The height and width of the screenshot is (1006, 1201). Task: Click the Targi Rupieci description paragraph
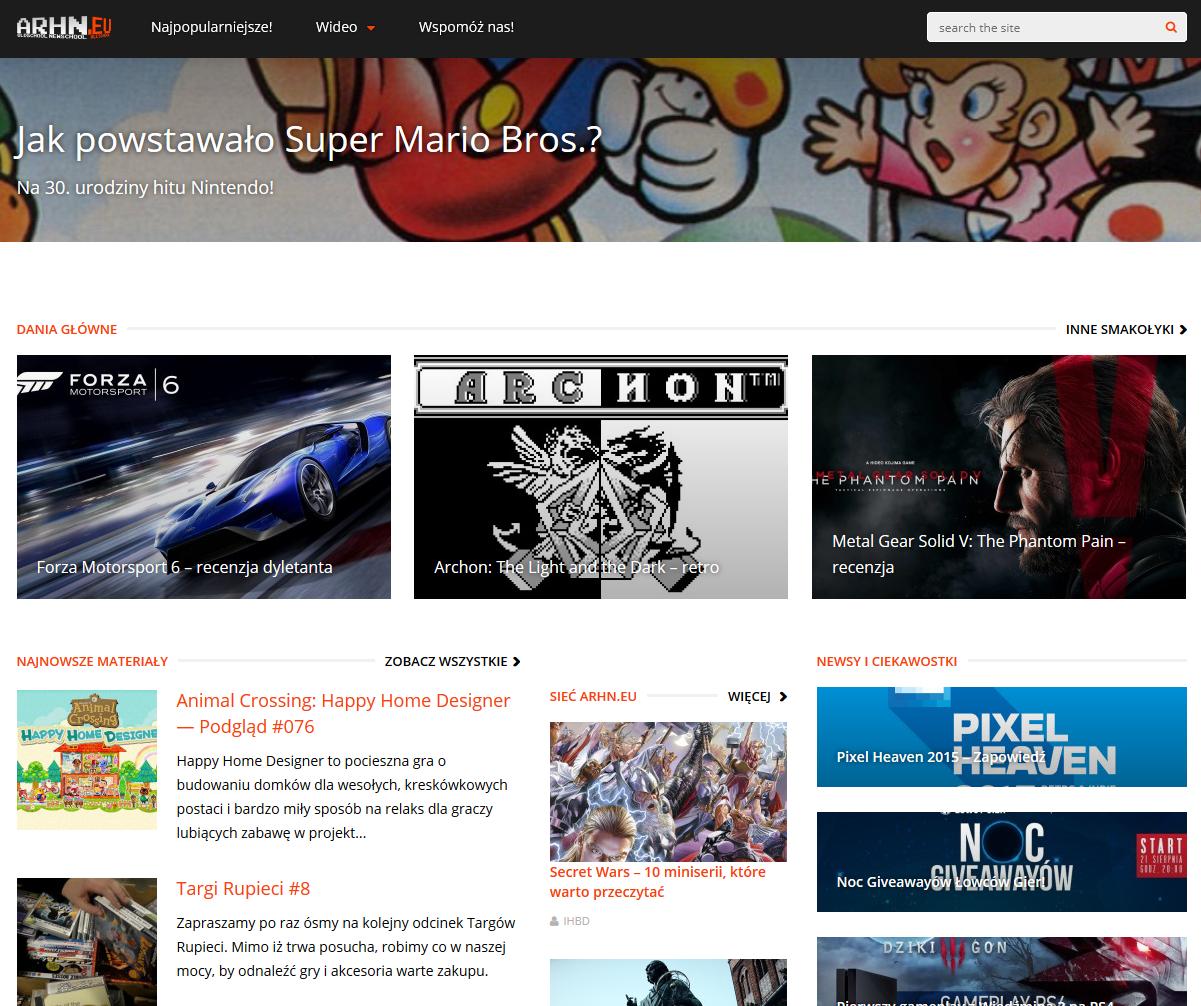point(346,946)
